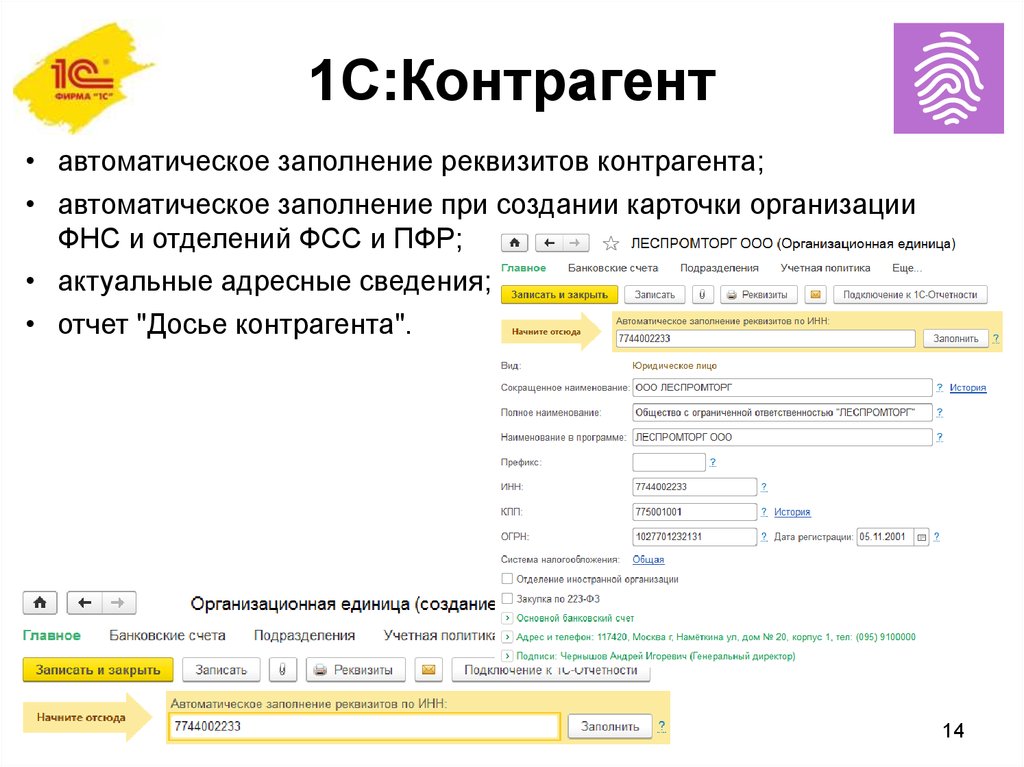Toggle Отделение иностранной организации checkbox
Screen dimensions: 1024x767
tap(507, 579)
